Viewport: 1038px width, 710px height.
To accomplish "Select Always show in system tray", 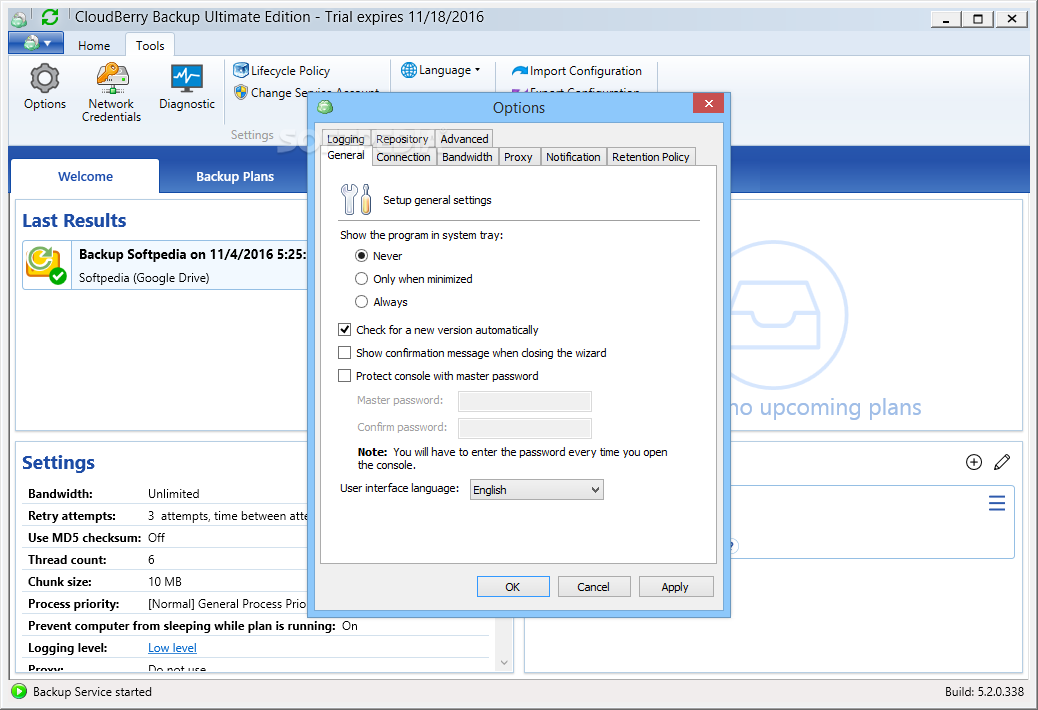I will [361, 302].
